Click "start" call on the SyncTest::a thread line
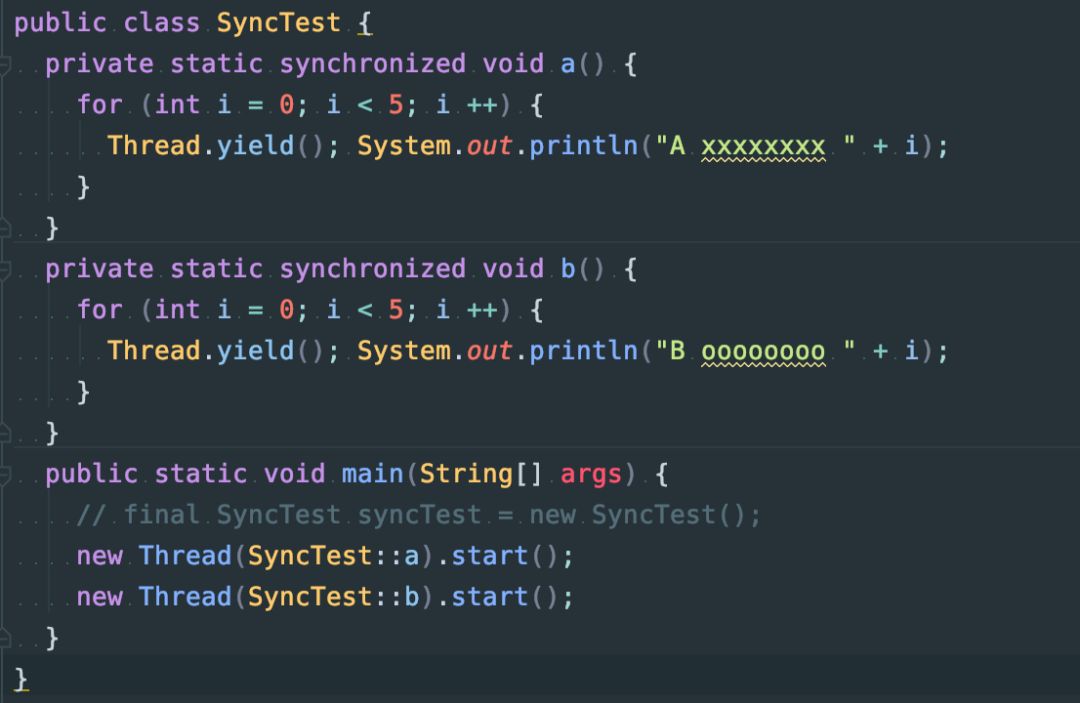Screen dimensions: 1080x703 click(490, 556)
